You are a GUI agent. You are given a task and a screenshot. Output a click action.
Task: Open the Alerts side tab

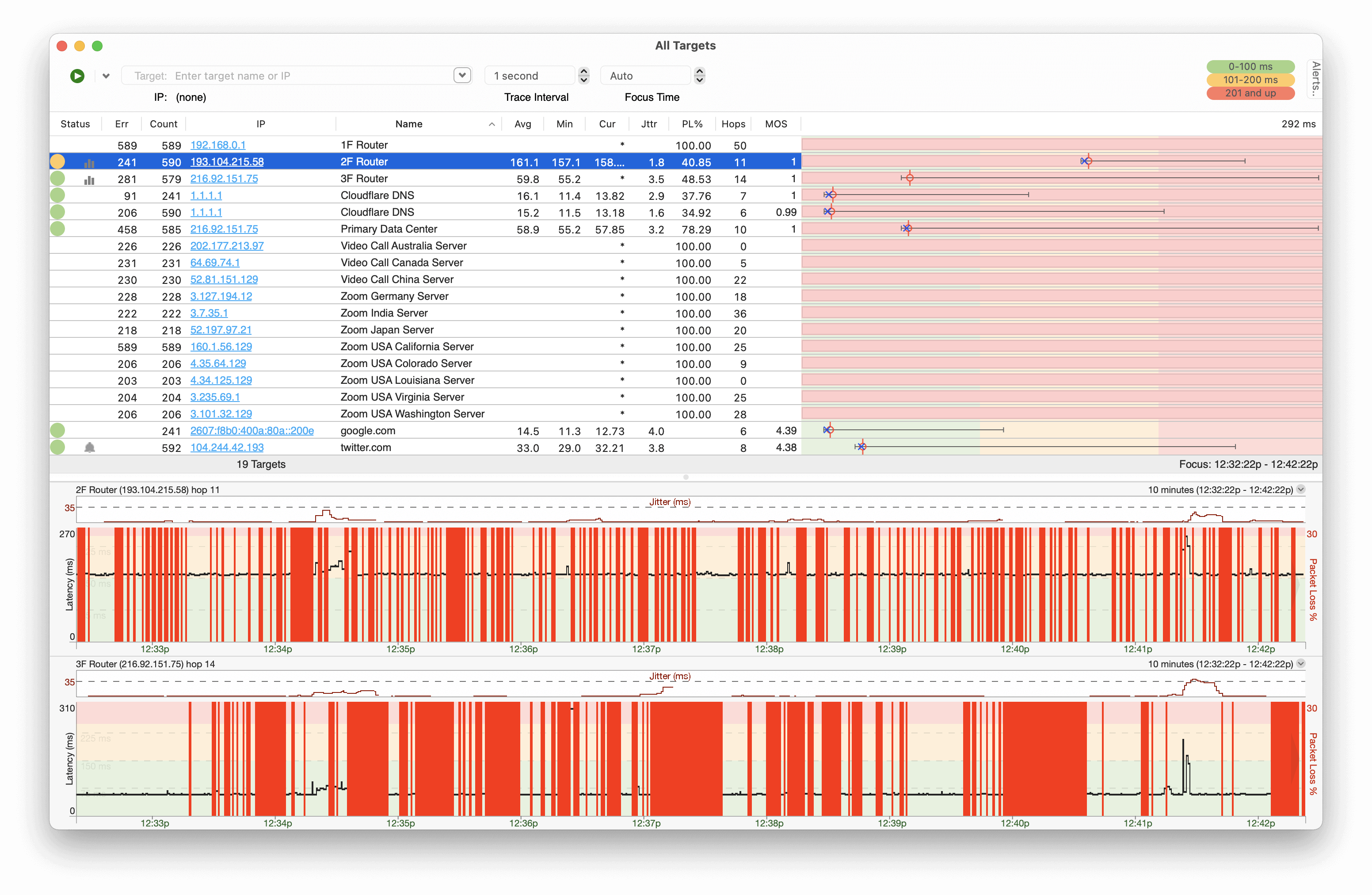1315,78
